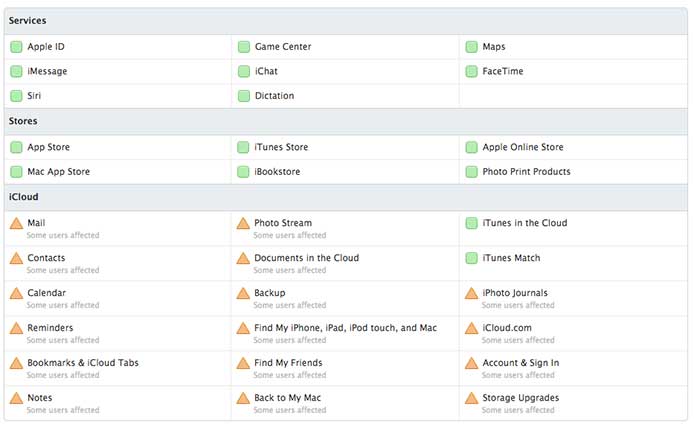Click the warning triangle beside Storage Upgrades

tap(471, 398)
